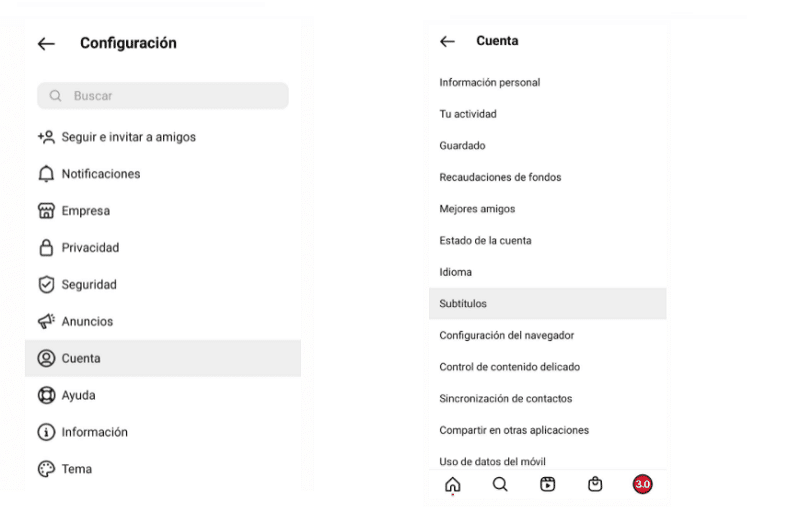This screenshot has width=800, height=523.
Task: Tap the Tema palette icon
Action: coord(46,469)
